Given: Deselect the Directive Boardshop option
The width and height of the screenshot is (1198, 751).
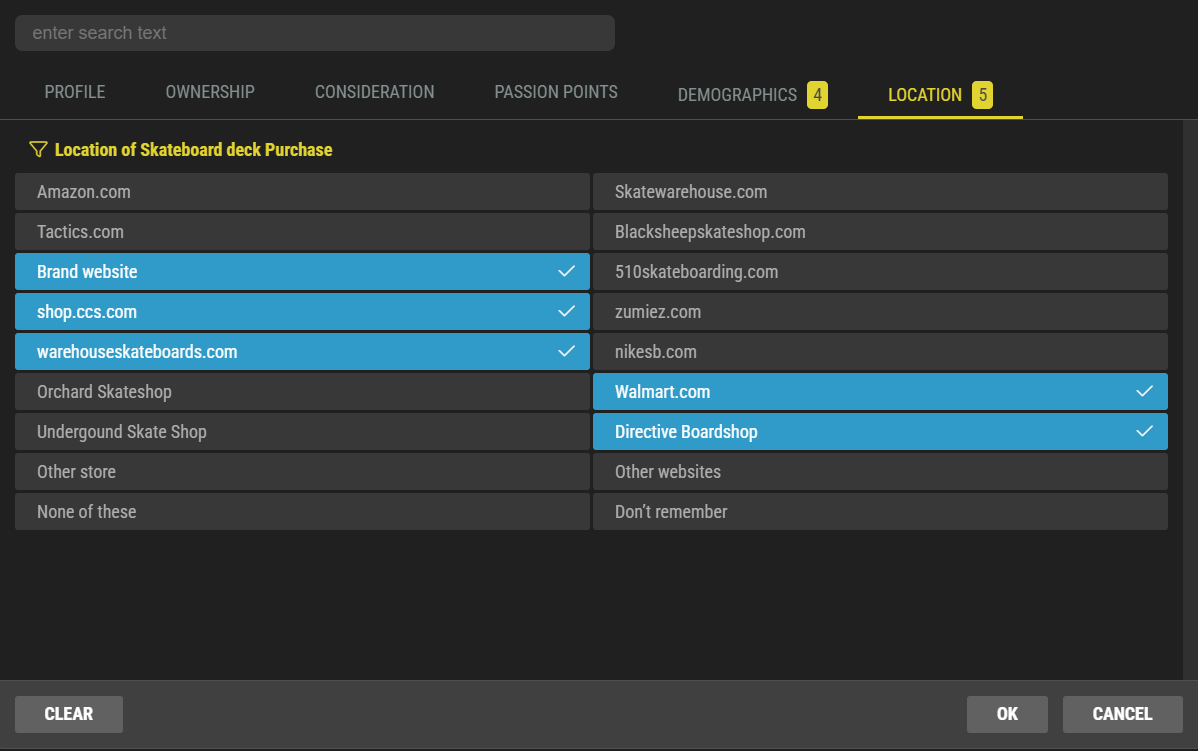Looking at the screenshot, I should (x=880, y=432).
